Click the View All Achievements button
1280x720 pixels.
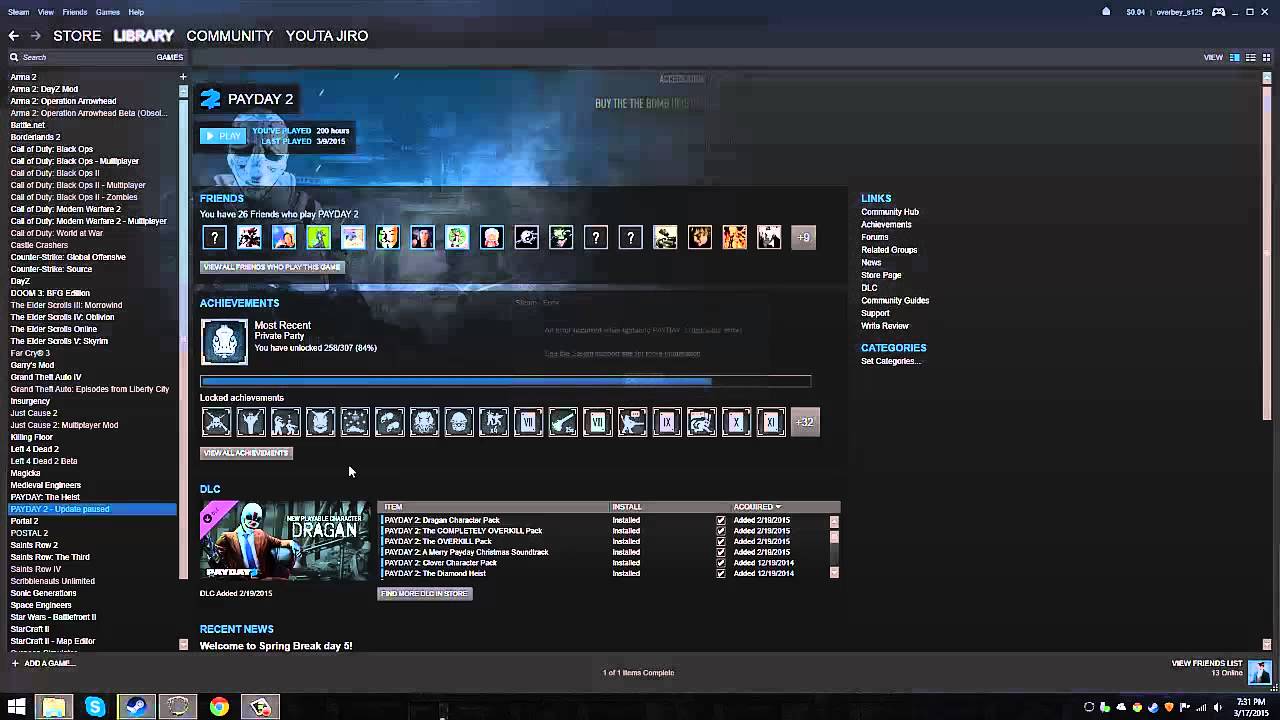(246, 453)
